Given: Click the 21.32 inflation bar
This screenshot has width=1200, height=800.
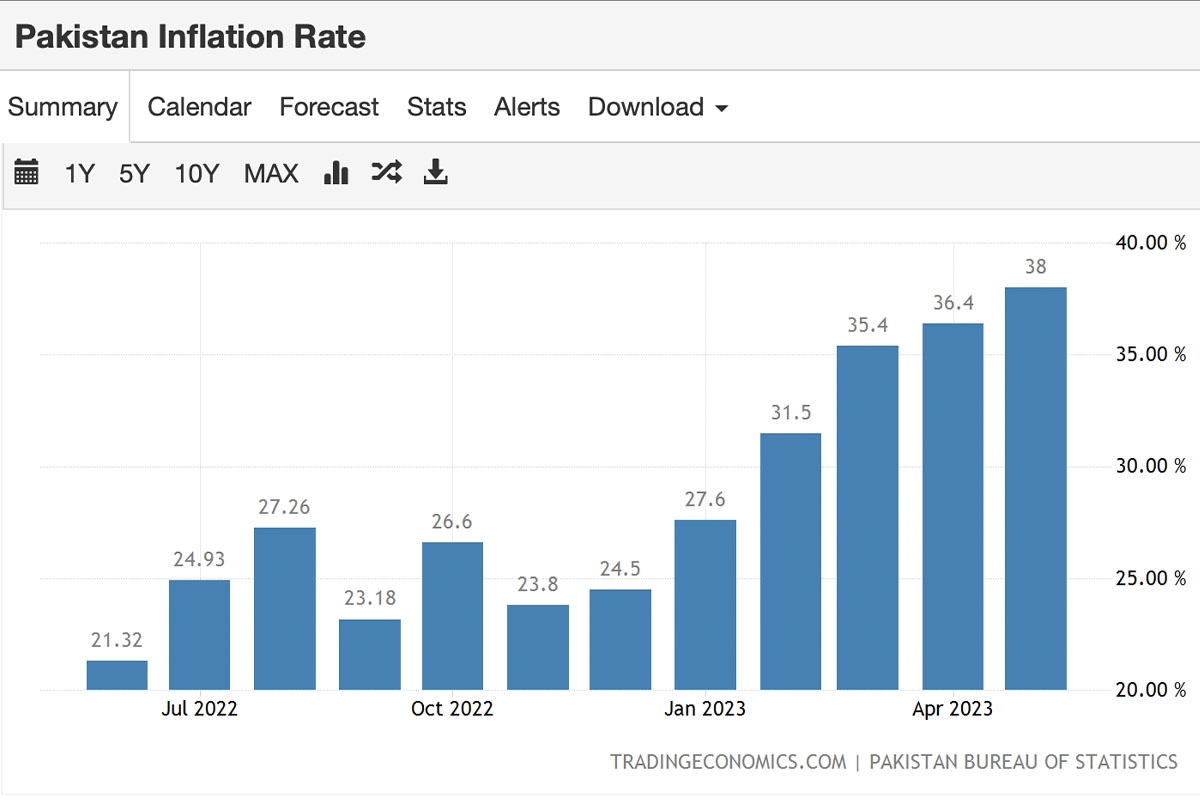Looking at the screenshot, I should tap(117, 676).
